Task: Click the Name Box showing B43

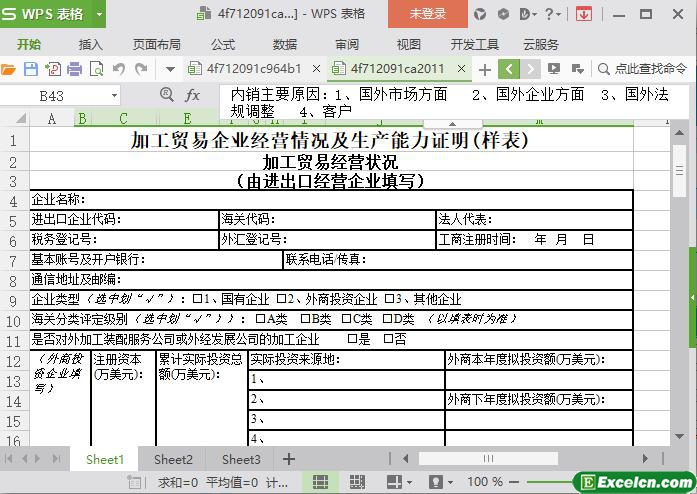Action: click(53, 96)
